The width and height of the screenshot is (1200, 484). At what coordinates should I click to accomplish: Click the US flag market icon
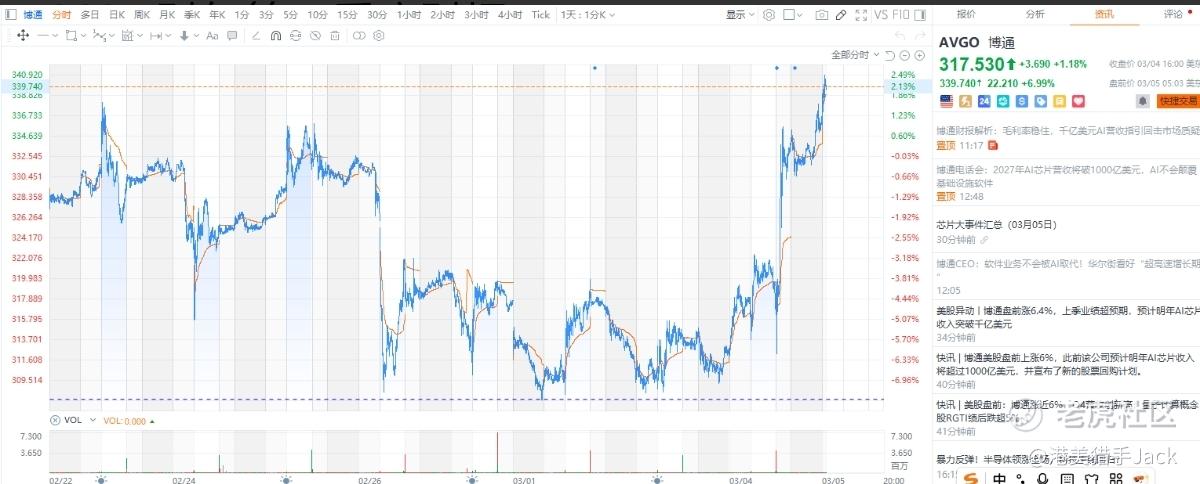click(946, 101)
